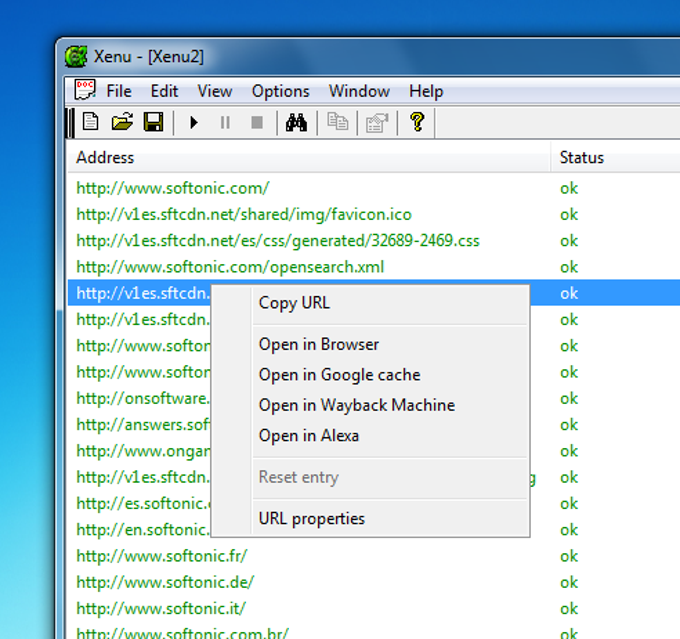This screenshot has width=680, height=639.
Task: Open the Window menu
Action: 359,91
